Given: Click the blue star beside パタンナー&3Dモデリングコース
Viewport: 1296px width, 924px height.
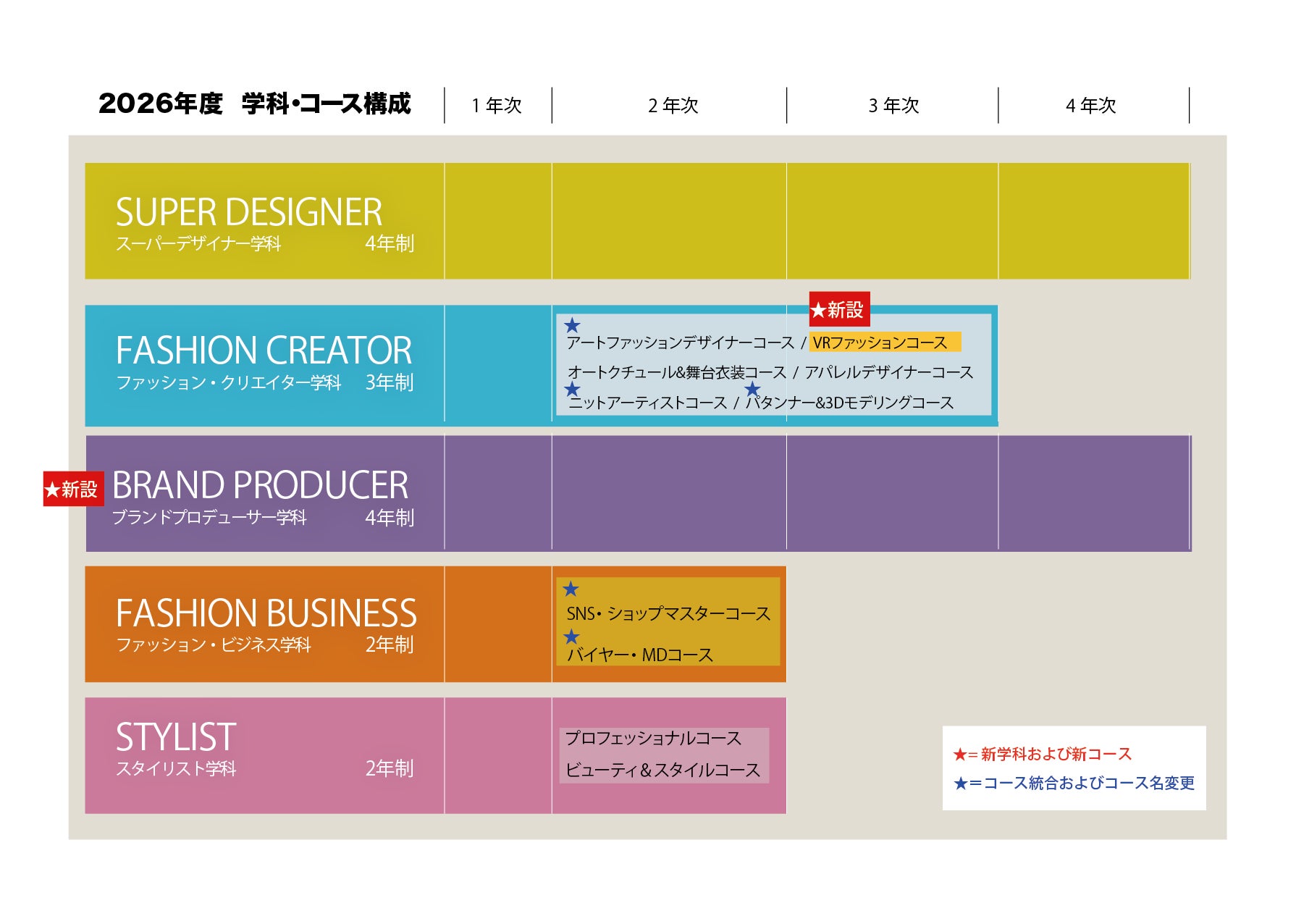Looking at the screenshot, I should (752, 389).
